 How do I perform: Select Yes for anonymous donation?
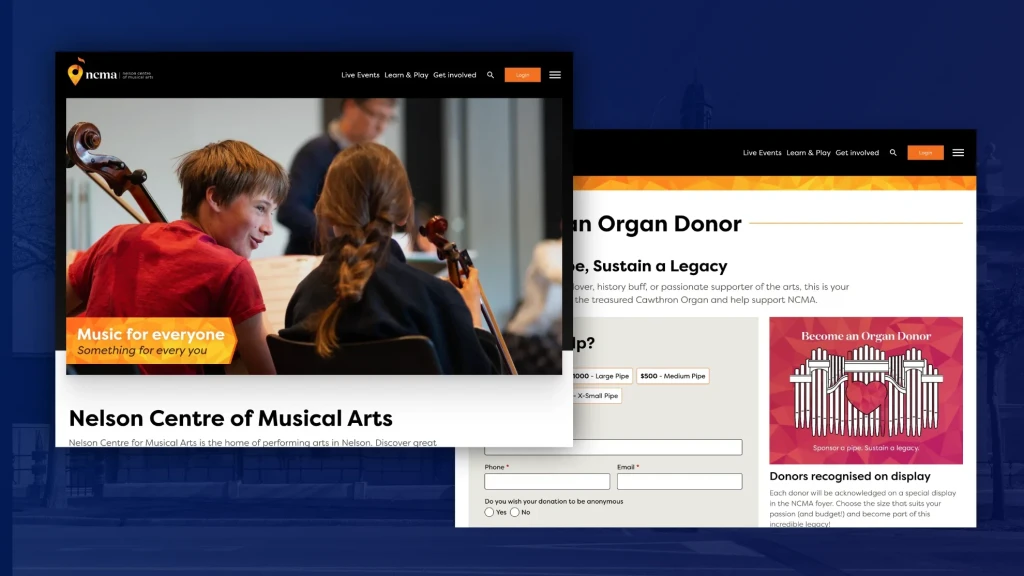click(490, 512)
